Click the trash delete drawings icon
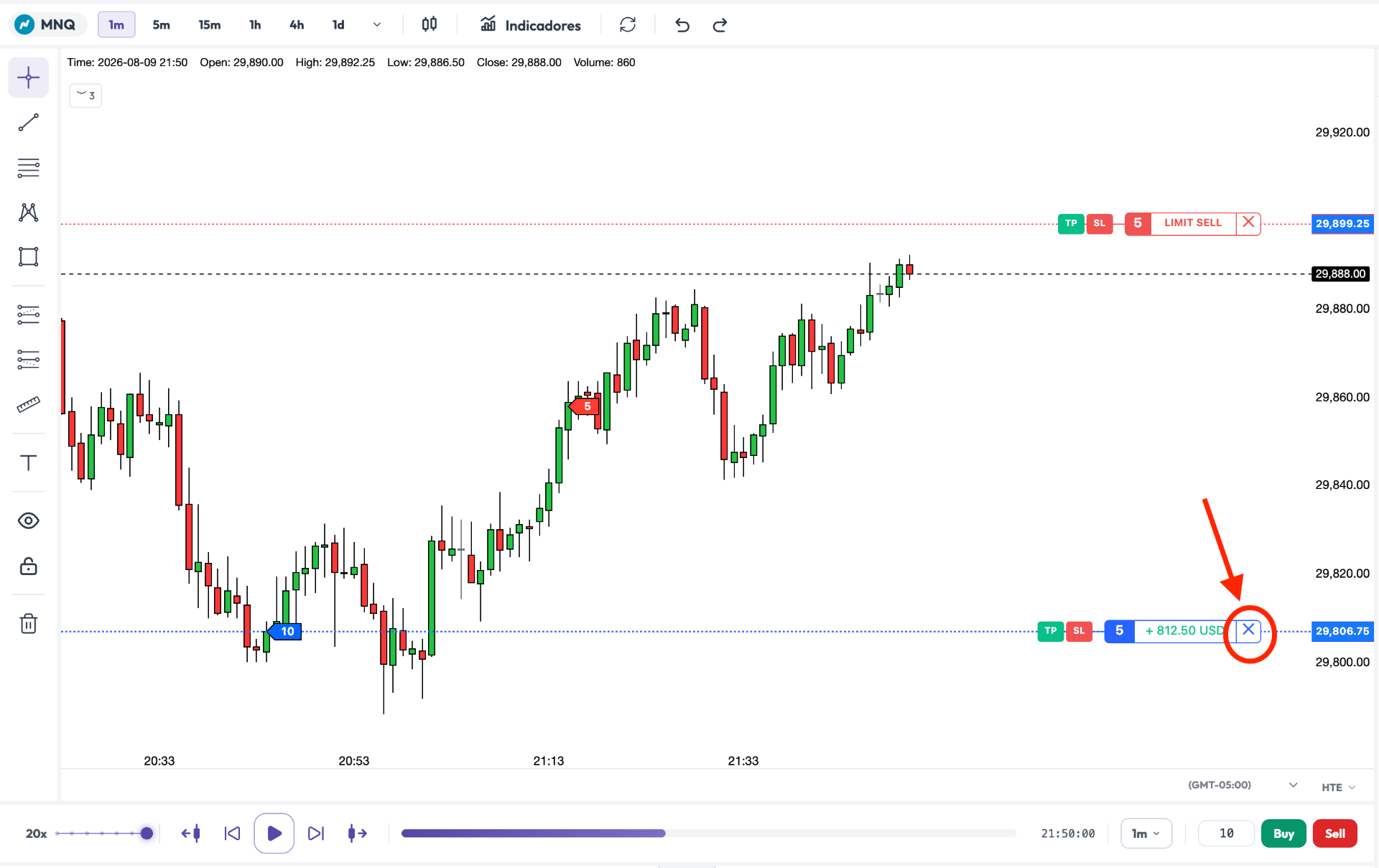The image size is (1379, 868). [x=28, y=623]
